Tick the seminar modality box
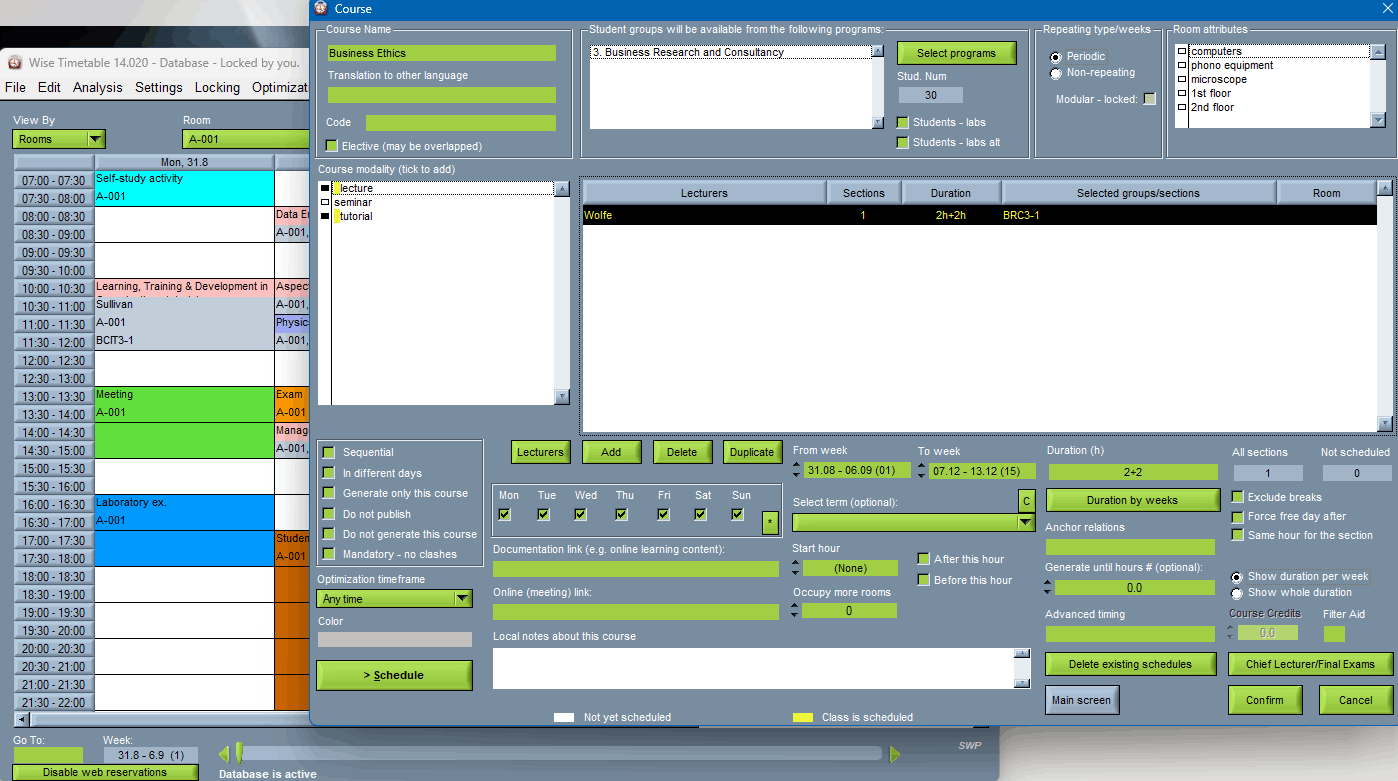This screenshot has height=781, width=1398. tap(325, 202)
